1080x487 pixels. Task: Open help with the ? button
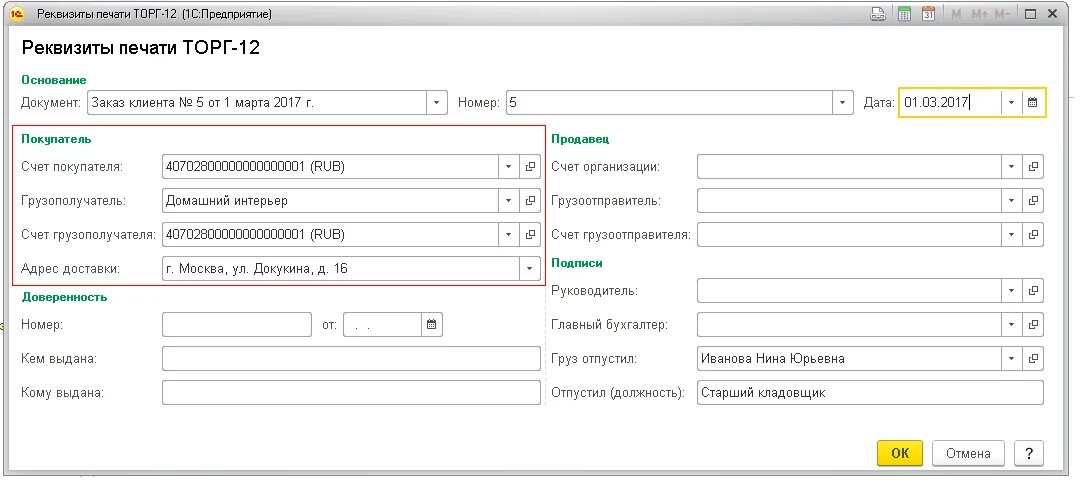[x=1028, y=453]
